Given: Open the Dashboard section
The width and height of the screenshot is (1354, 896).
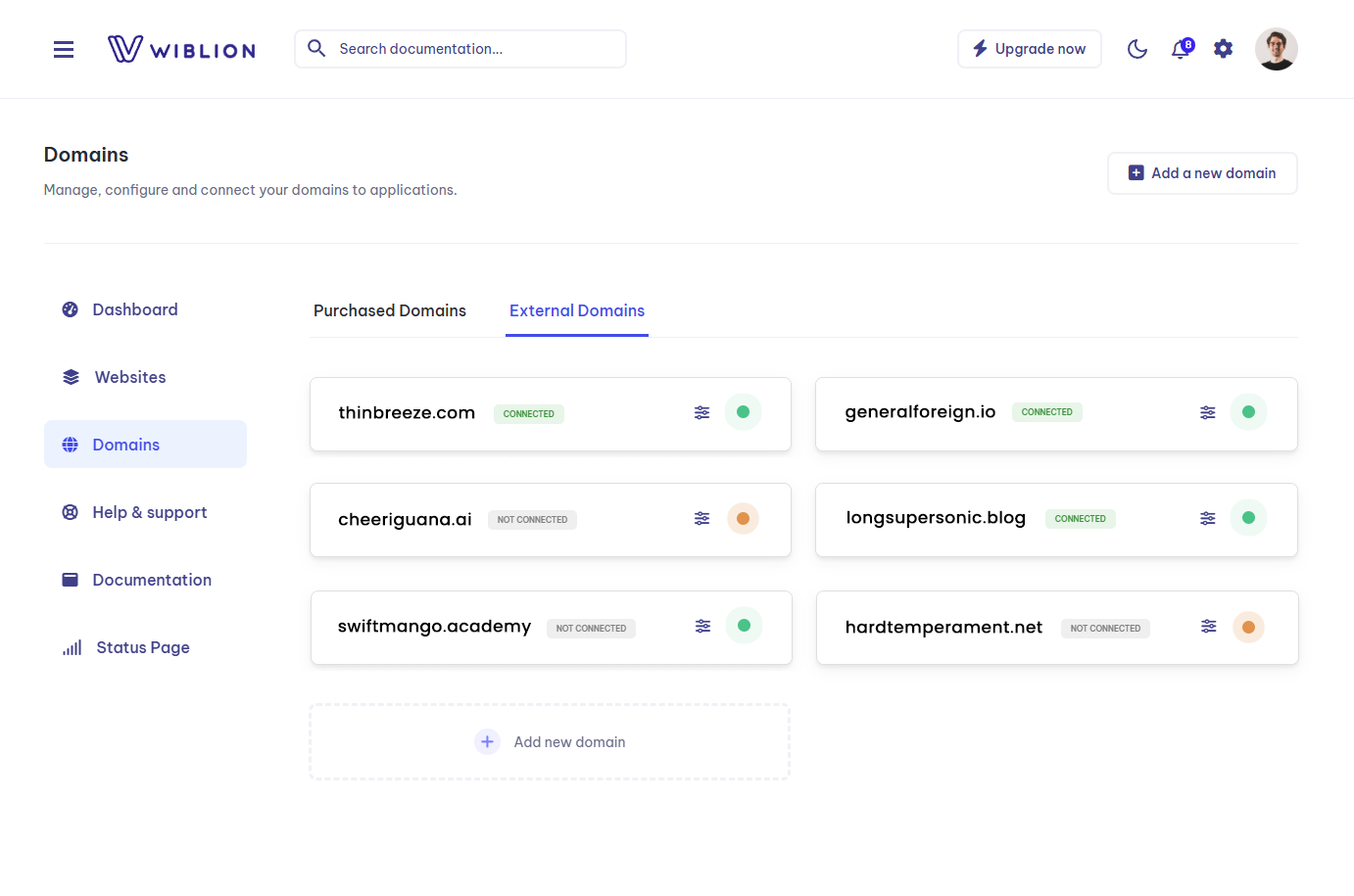Looking at the screenshot, I should pyautogui.click(x=134, y=308).
